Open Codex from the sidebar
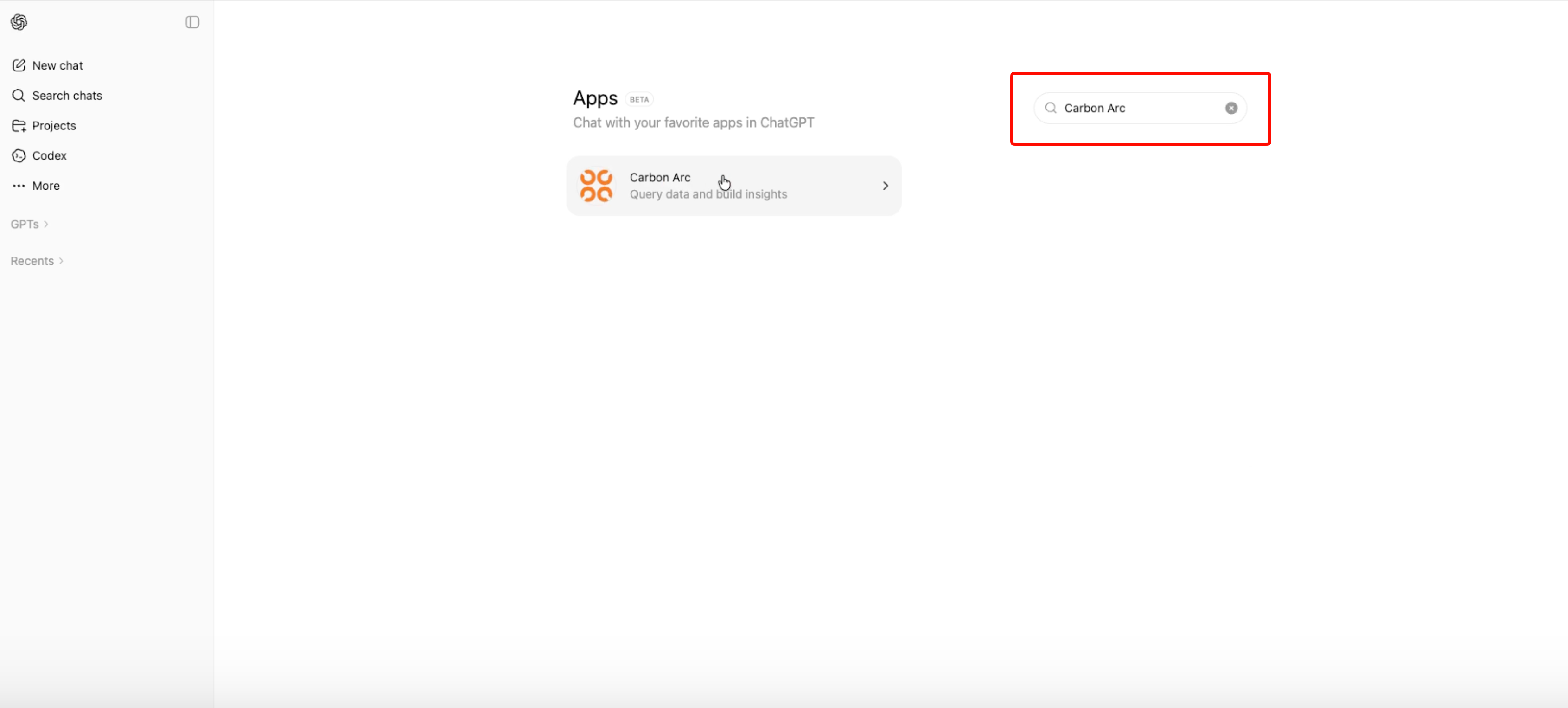1568x708 pixels. (x=39, y=155)
